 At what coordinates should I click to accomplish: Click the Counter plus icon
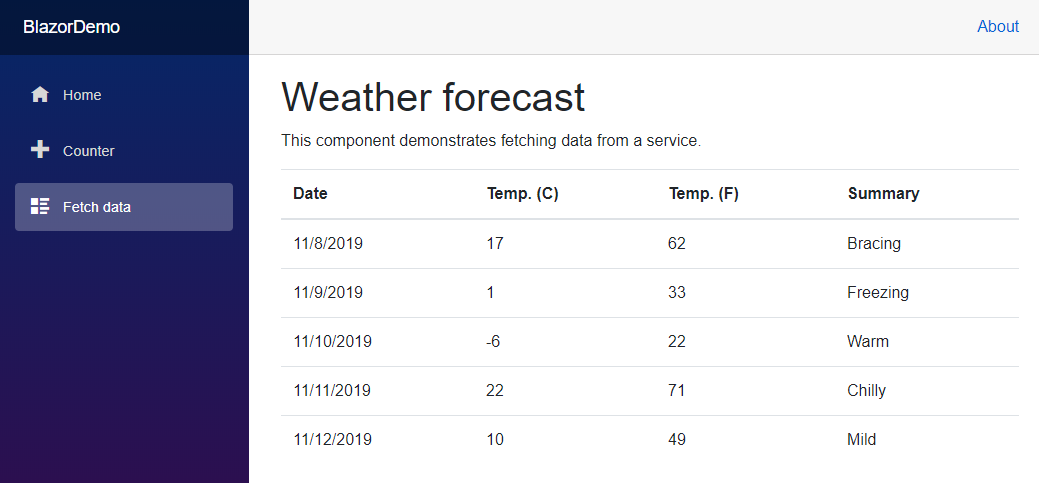click(x=40, y=150)
